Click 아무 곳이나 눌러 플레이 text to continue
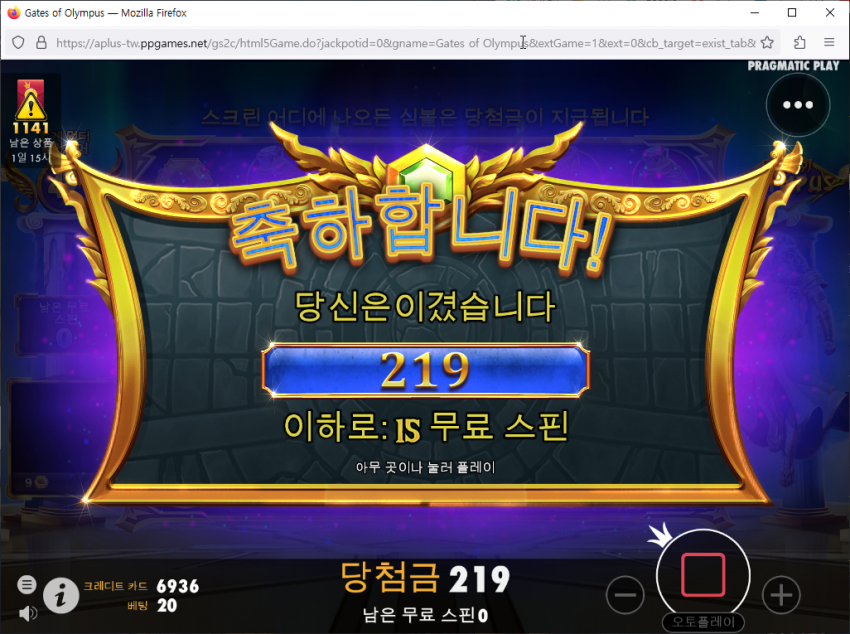Viewport: 850px width, 634px height. pyautogui.click(x=426, y=467)
